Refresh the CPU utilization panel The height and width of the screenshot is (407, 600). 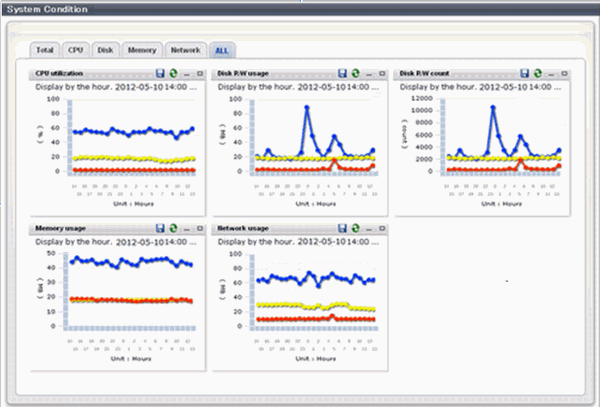point(172,74)
